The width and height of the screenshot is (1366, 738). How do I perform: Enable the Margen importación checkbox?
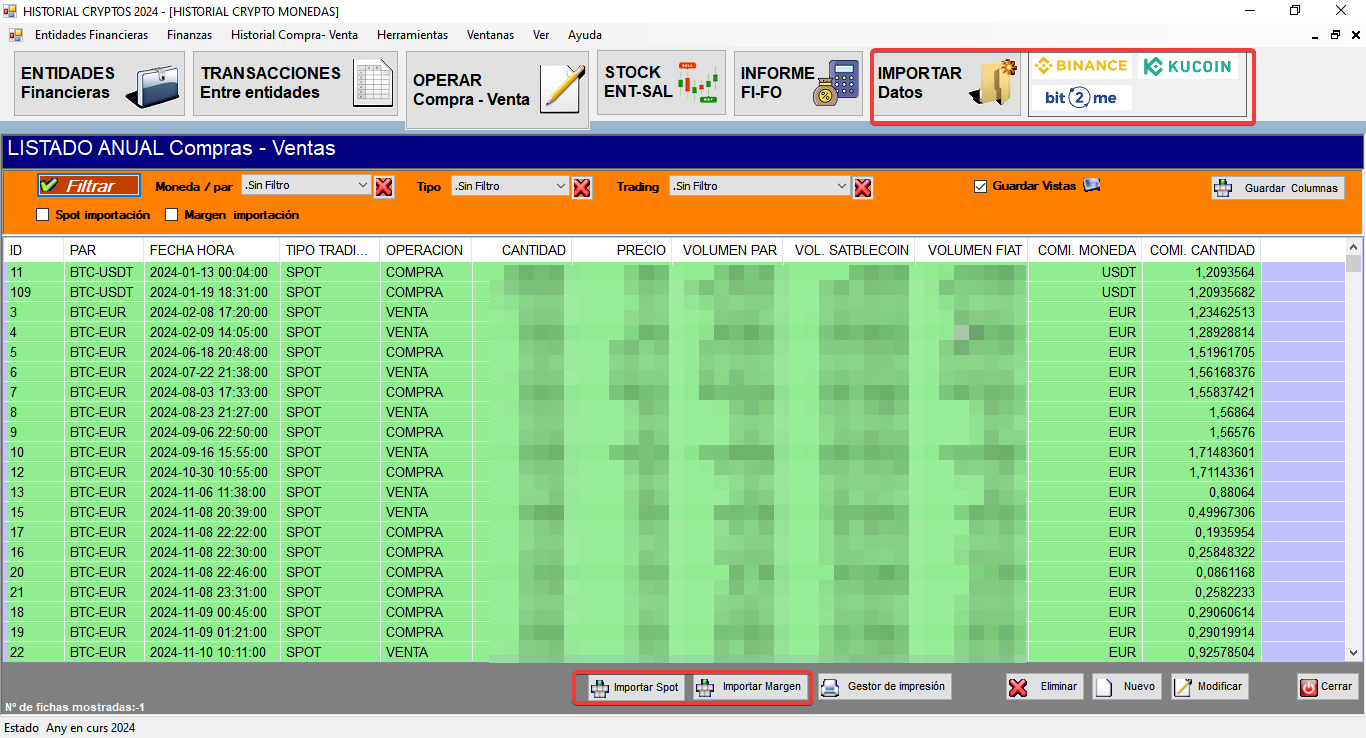(x=172, y=215)
